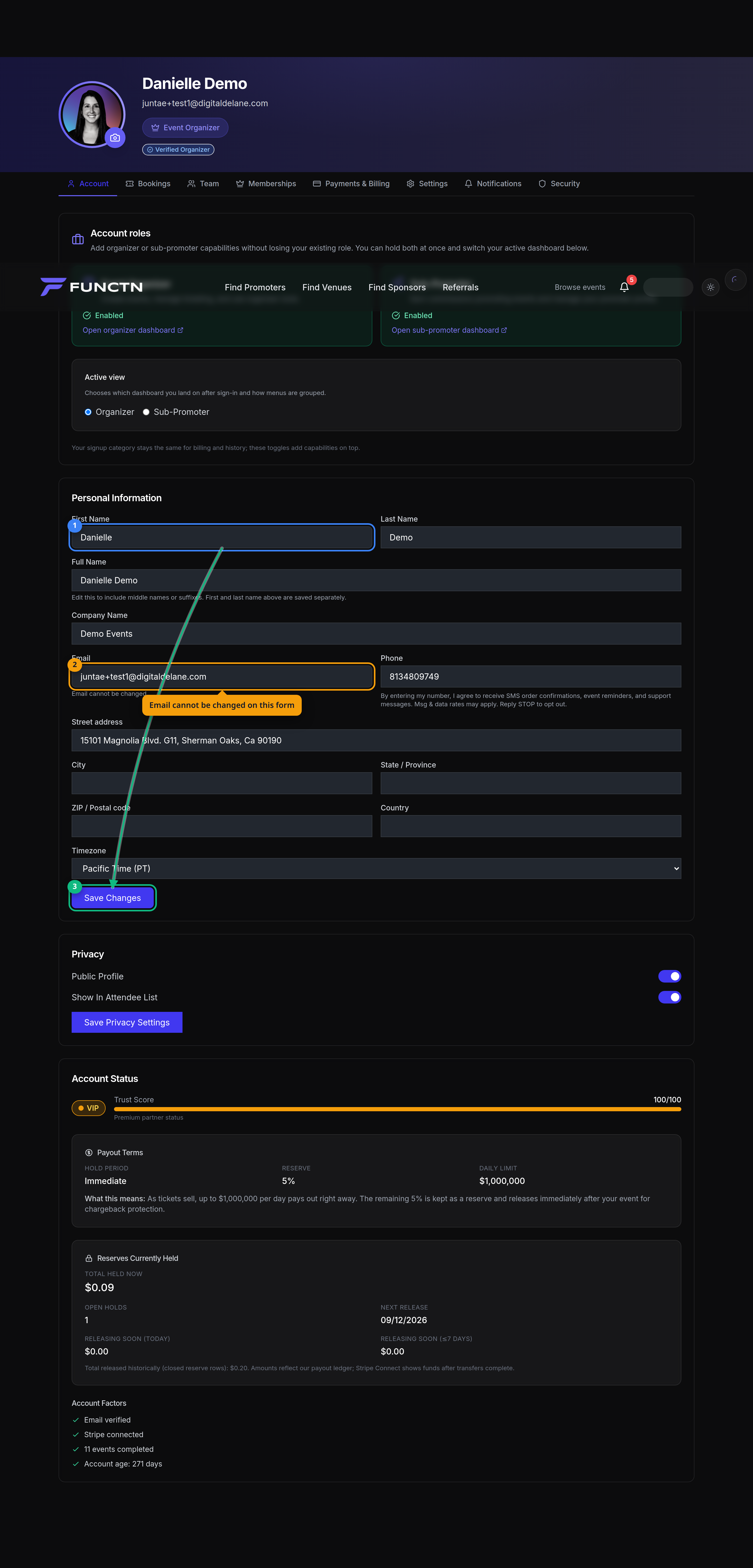Open the Timezone dropdown Pacific Time
The height and width of the screenshot is (1568, 753).
pos(376,868)
